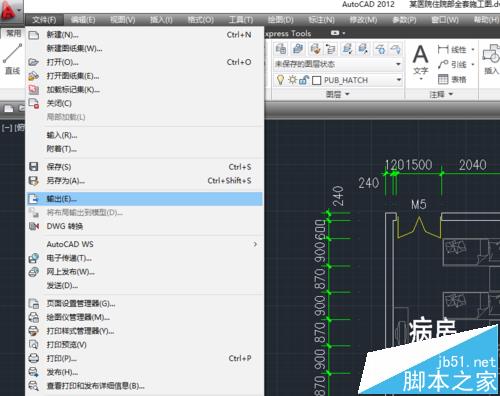This screenshot has height=396, width=500.
Task: Choose 打印样式管理器(Y)... menu entry
Action: coord(144,331)
